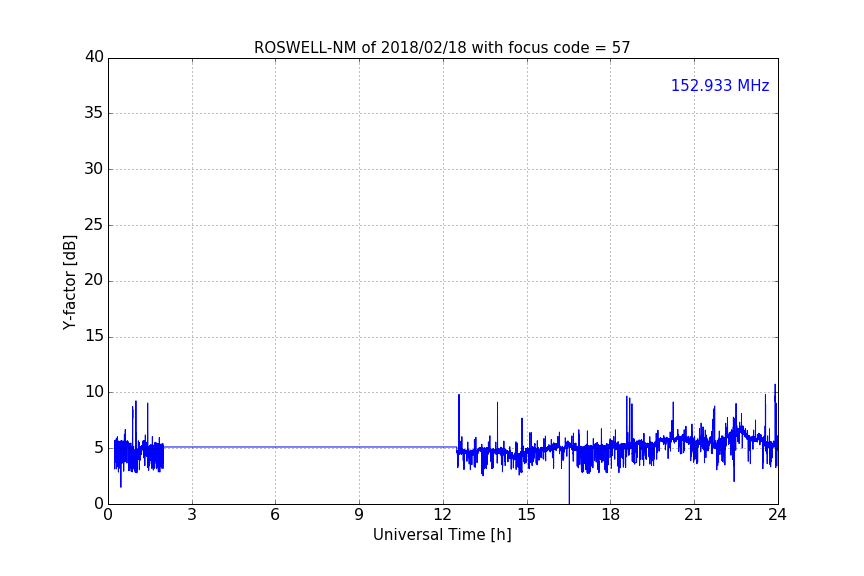The width and height of the screenshot is (864, 576).
Task: Click the blue '152.933 MHz' frequency label
Action: click(720, 85)
